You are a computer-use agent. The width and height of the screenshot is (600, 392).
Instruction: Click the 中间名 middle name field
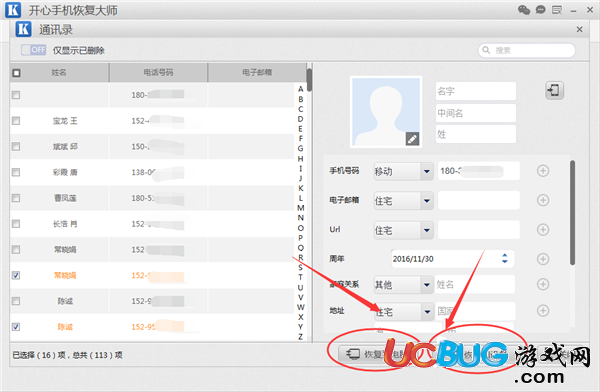tap(476, 113)
